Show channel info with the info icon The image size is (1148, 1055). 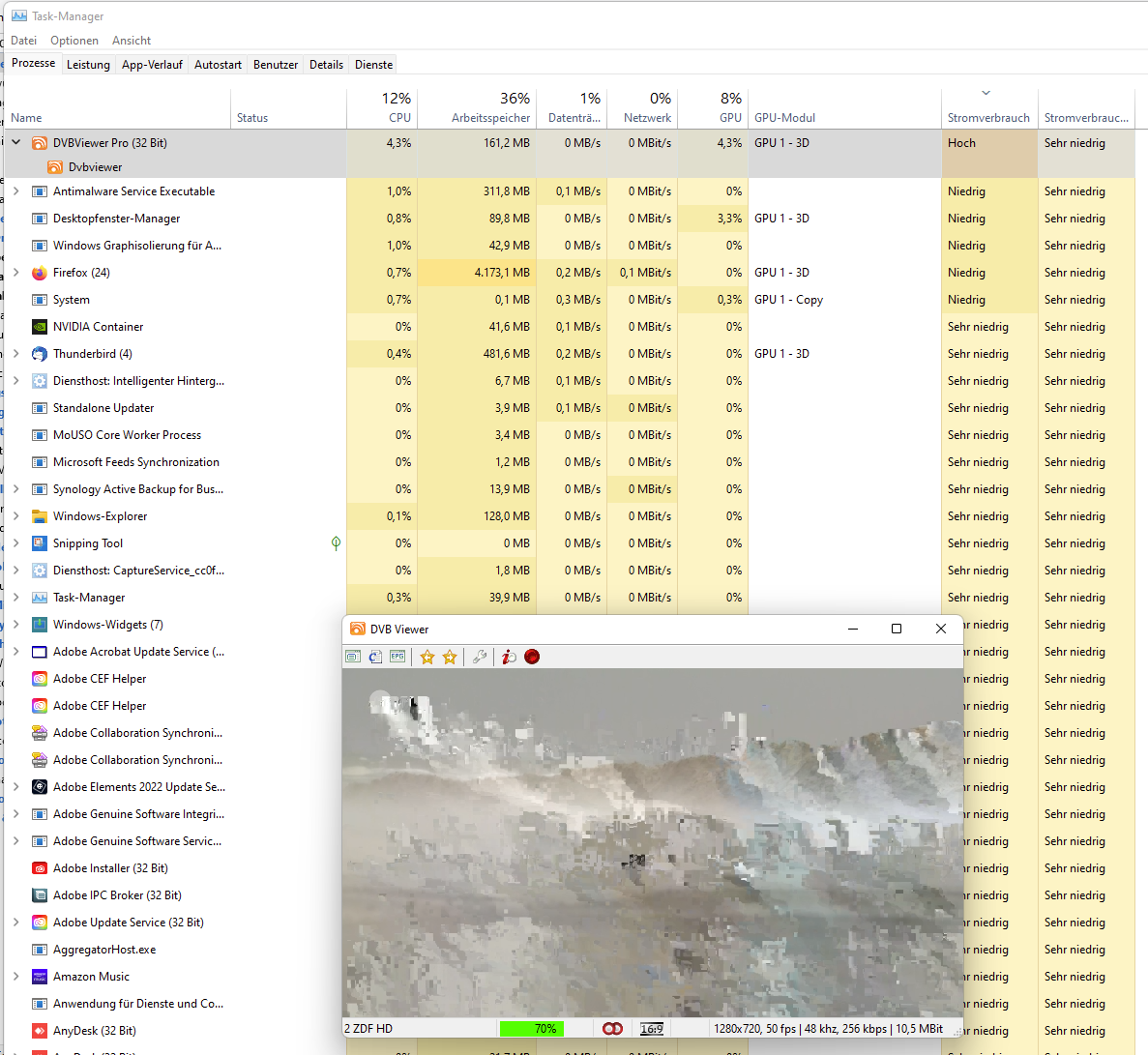click(x=509, y=658)
